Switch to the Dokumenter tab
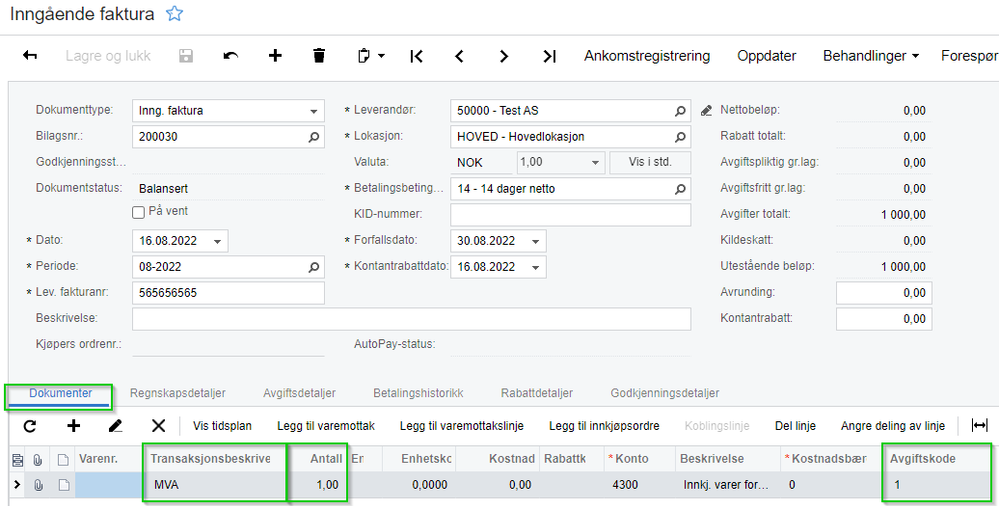999x506 pixels. [61, 393]
